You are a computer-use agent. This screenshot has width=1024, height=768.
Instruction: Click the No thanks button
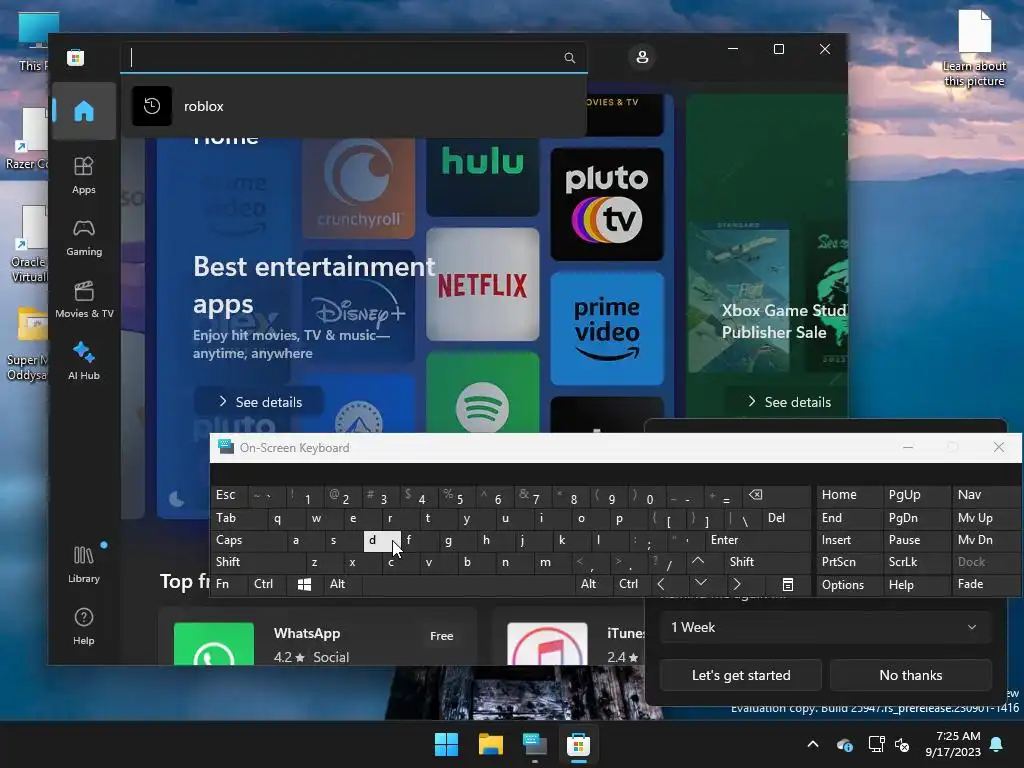tap(910, 675)
